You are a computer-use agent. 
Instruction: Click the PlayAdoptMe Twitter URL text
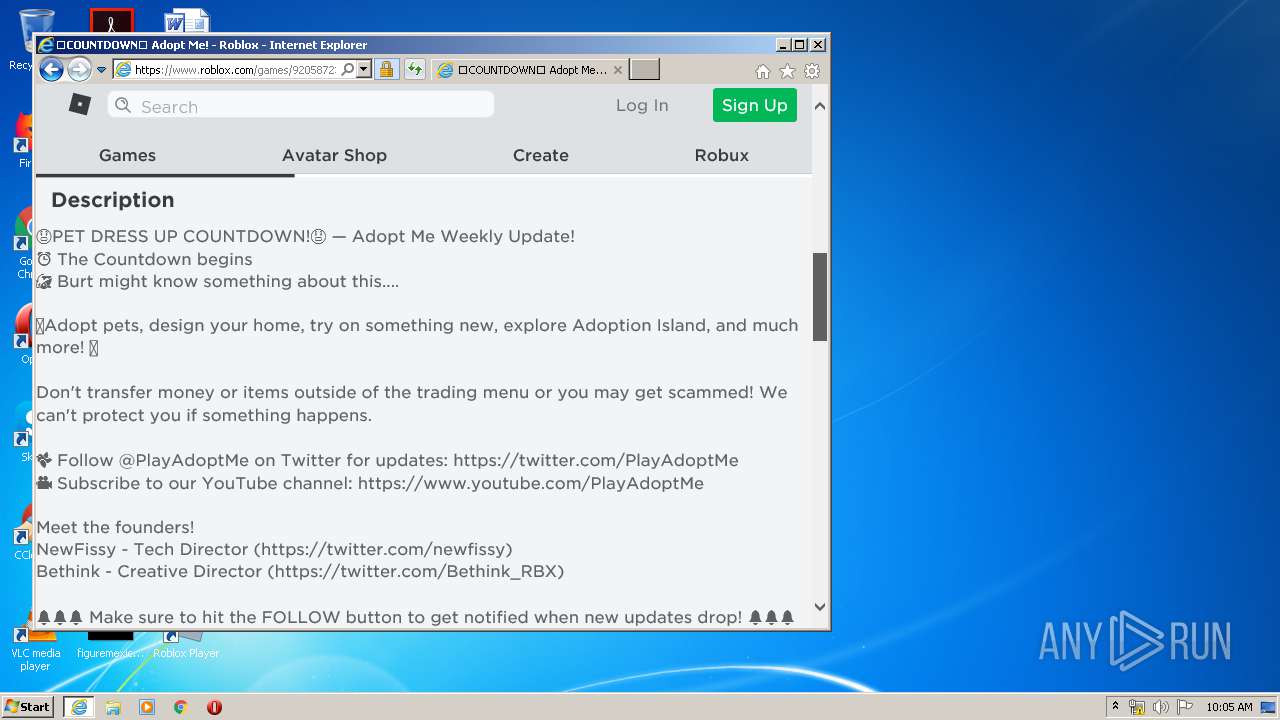pos(596,460)
